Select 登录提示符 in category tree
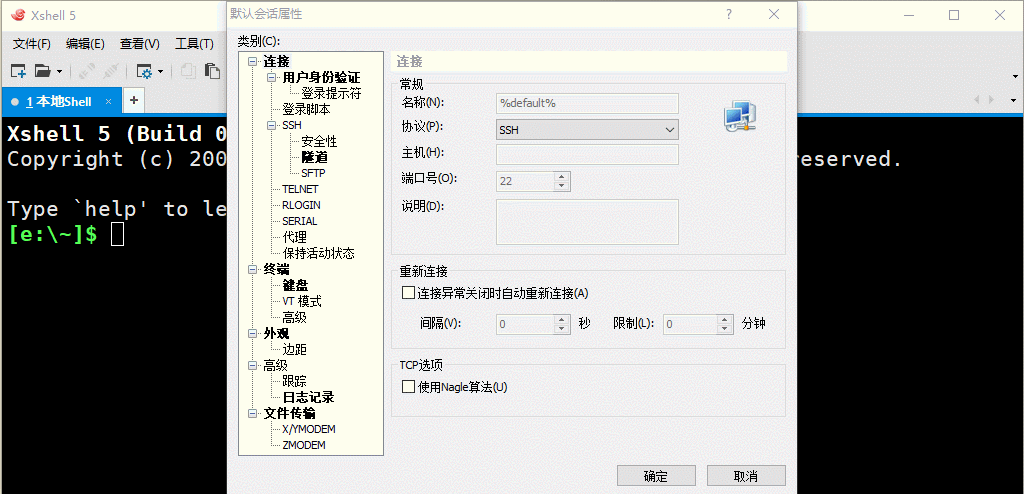 pos(331,93)
